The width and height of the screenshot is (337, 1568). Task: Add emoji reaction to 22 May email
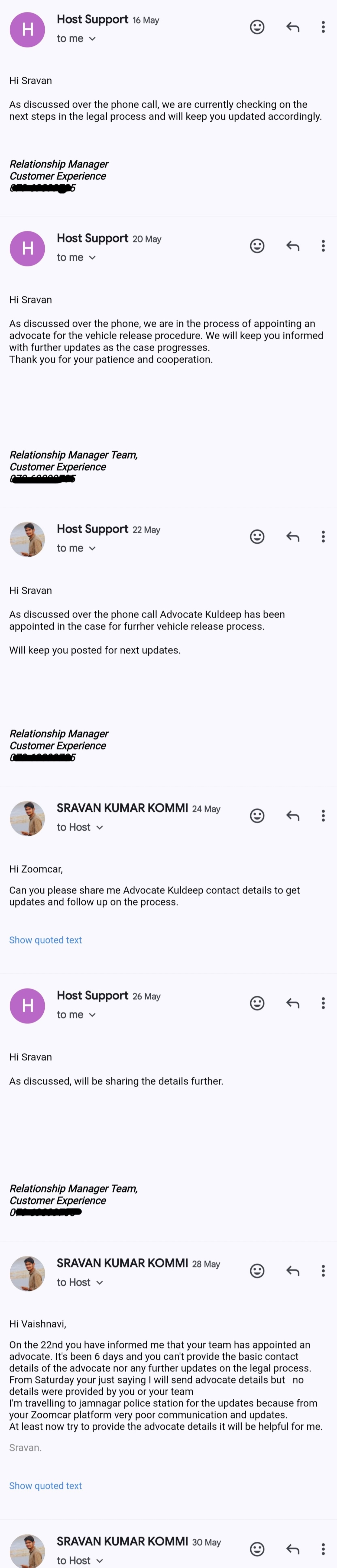click(x=257, y=536)
